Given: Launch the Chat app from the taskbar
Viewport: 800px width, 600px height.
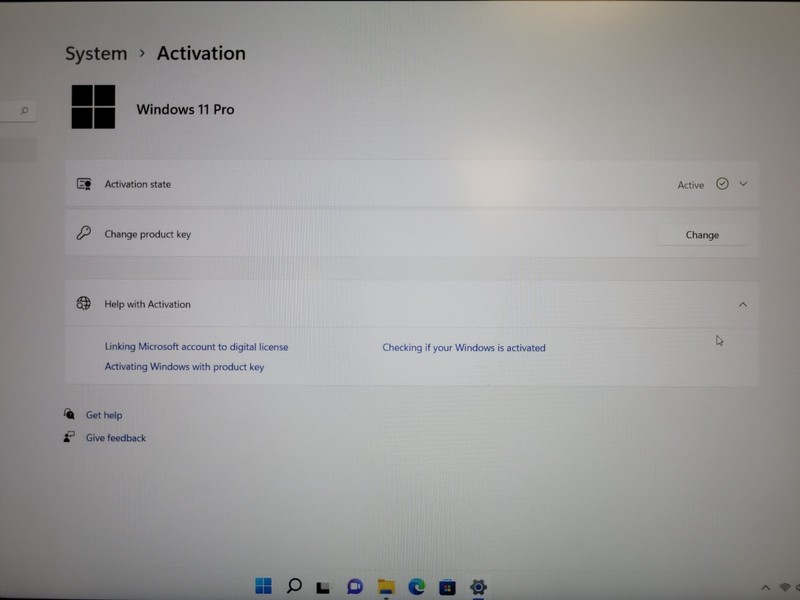Looking at the screenshot, I should 355,587.
